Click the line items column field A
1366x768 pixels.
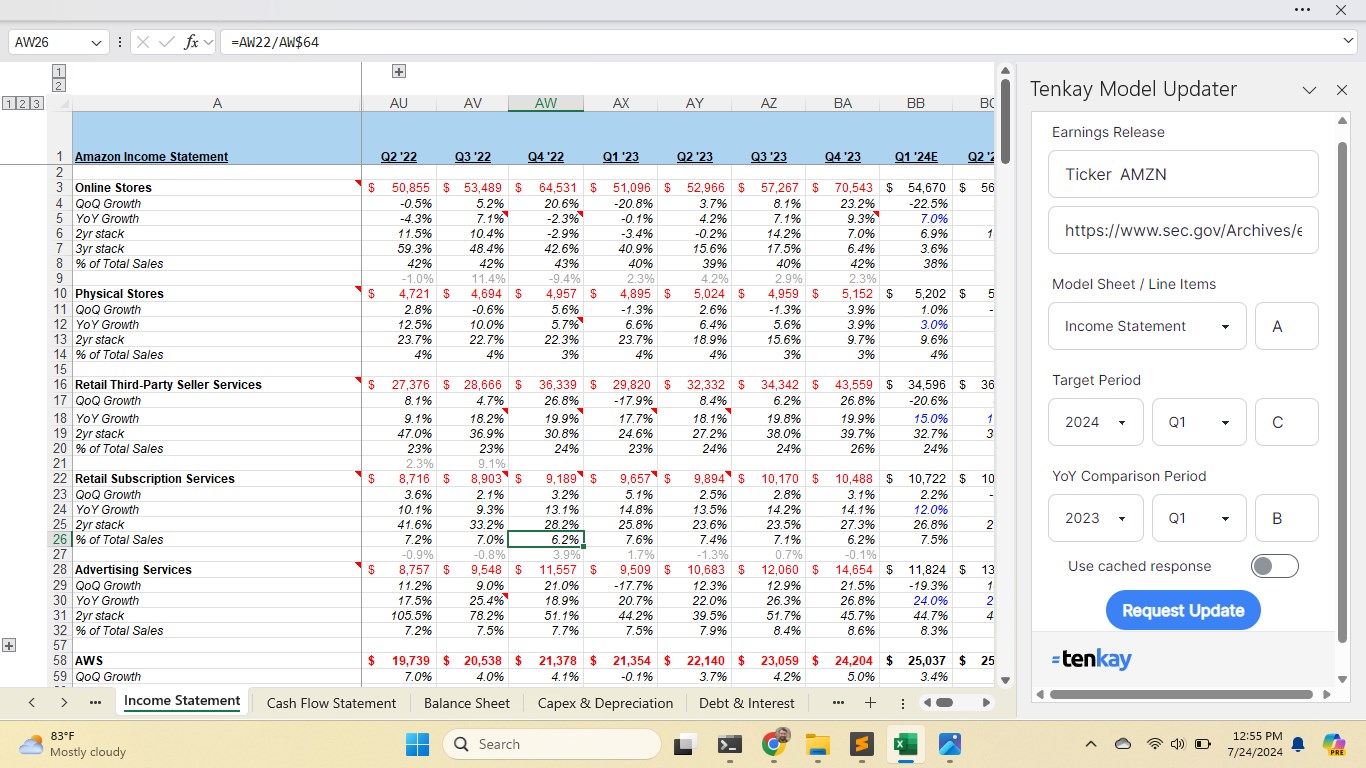click(1287, 326)
